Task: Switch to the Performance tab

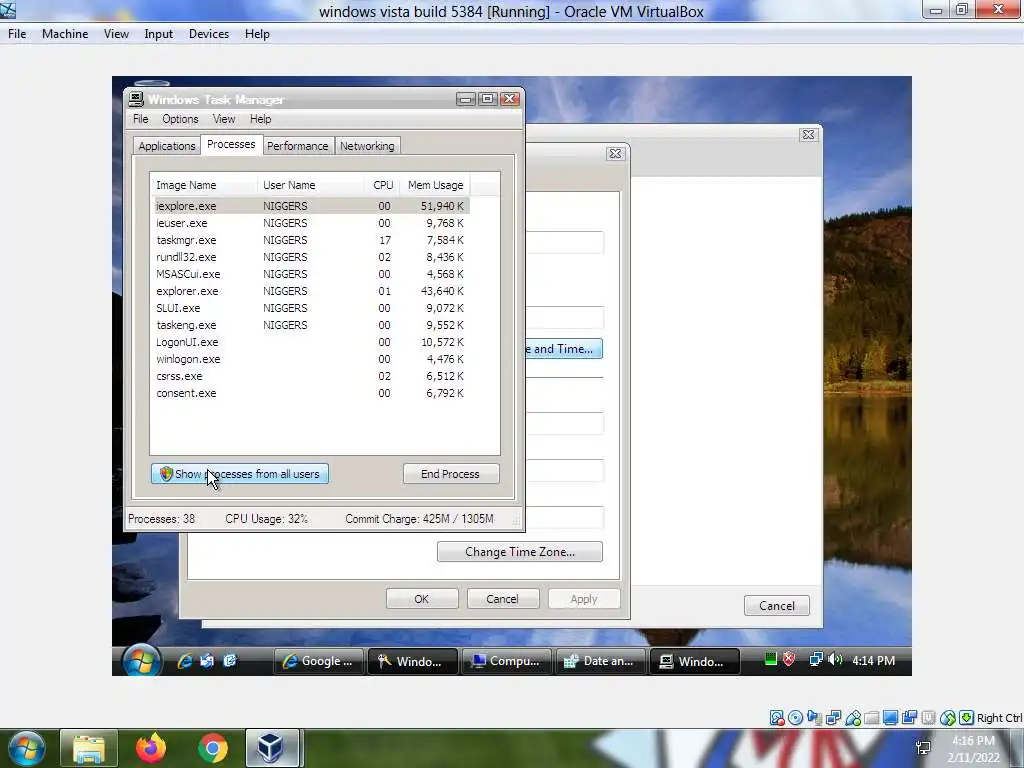Action: tap(298, 146)
